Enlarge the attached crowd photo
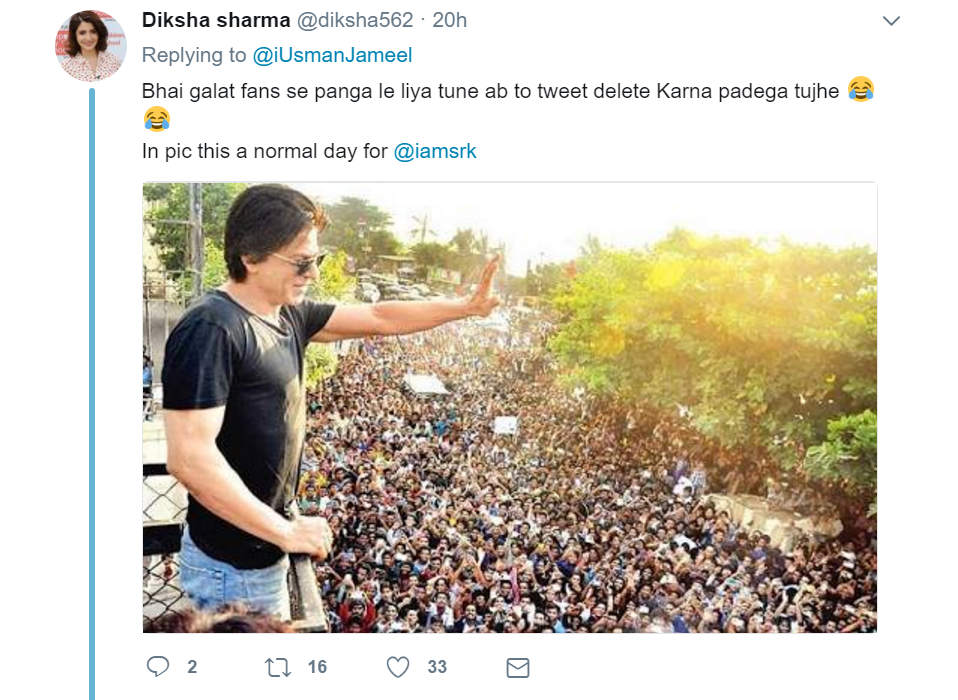The width and height of the screenshot is (958, 700). point(510,407)
